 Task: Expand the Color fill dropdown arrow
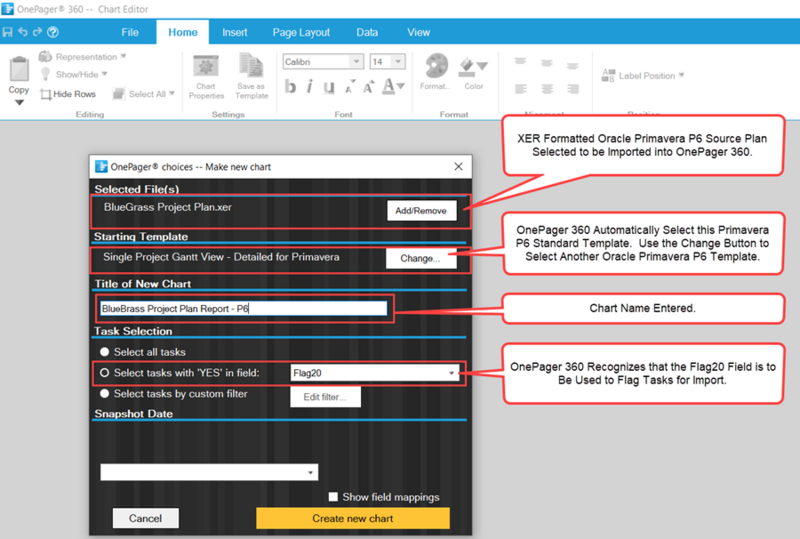pos(482,66)
